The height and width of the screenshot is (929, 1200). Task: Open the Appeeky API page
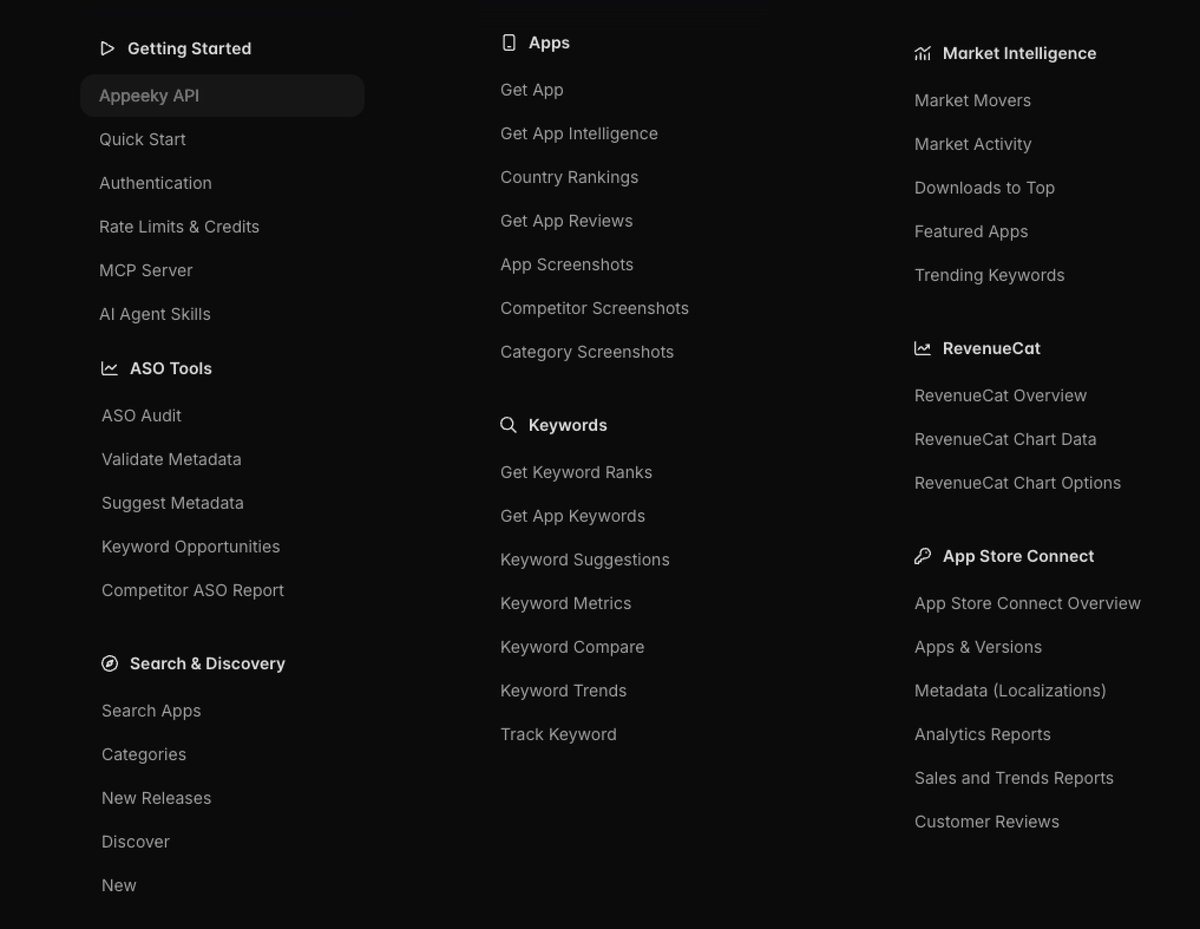click(222, 96)
